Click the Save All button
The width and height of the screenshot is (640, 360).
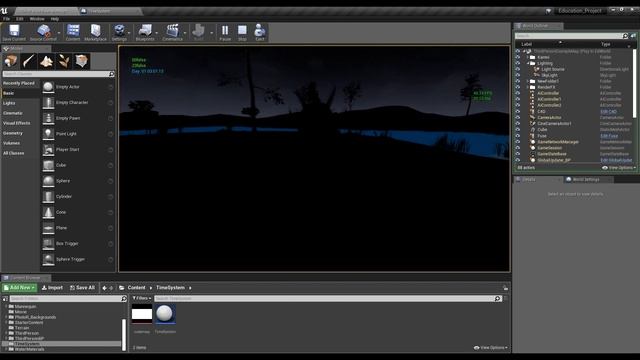pyautogui.click(x=82, y=288)
